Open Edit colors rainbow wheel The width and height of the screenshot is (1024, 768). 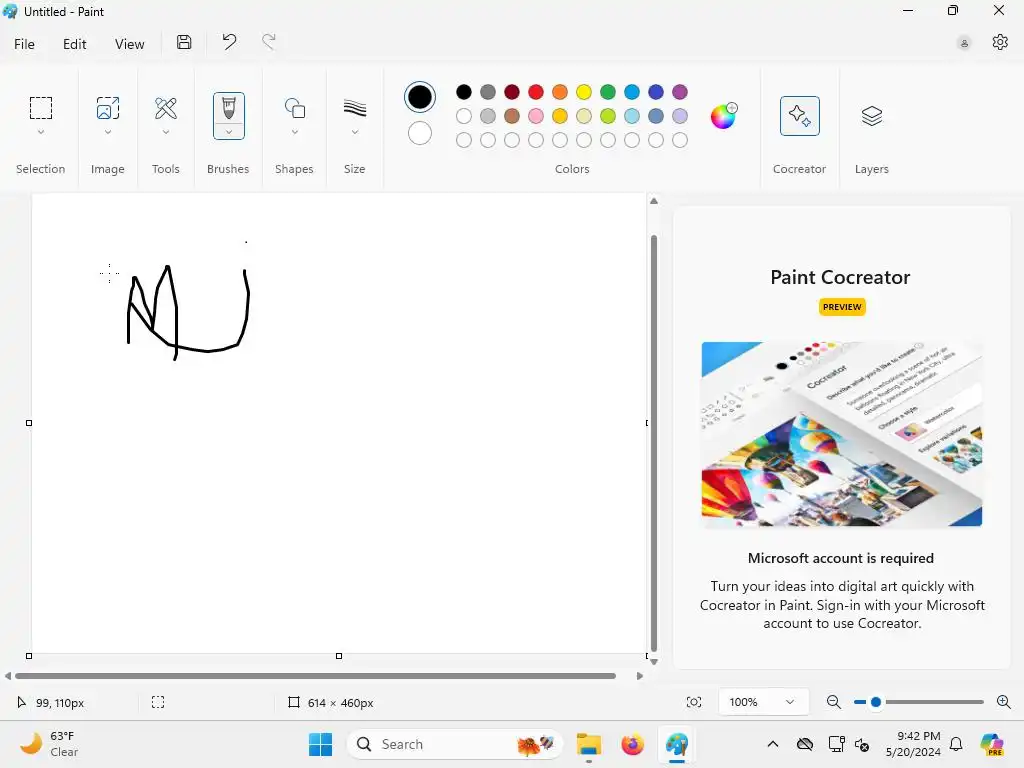pyautogui.click(x=724, y=116)
